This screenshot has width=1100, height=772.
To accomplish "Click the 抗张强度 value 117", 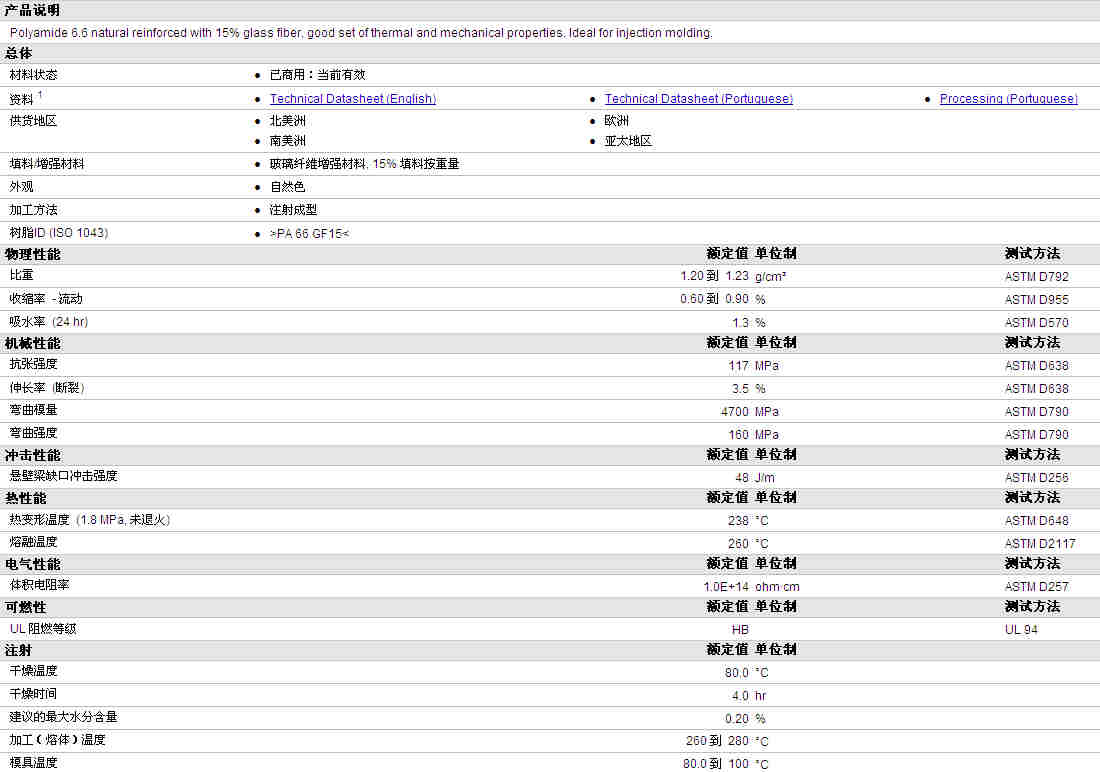I will [739, 366].
